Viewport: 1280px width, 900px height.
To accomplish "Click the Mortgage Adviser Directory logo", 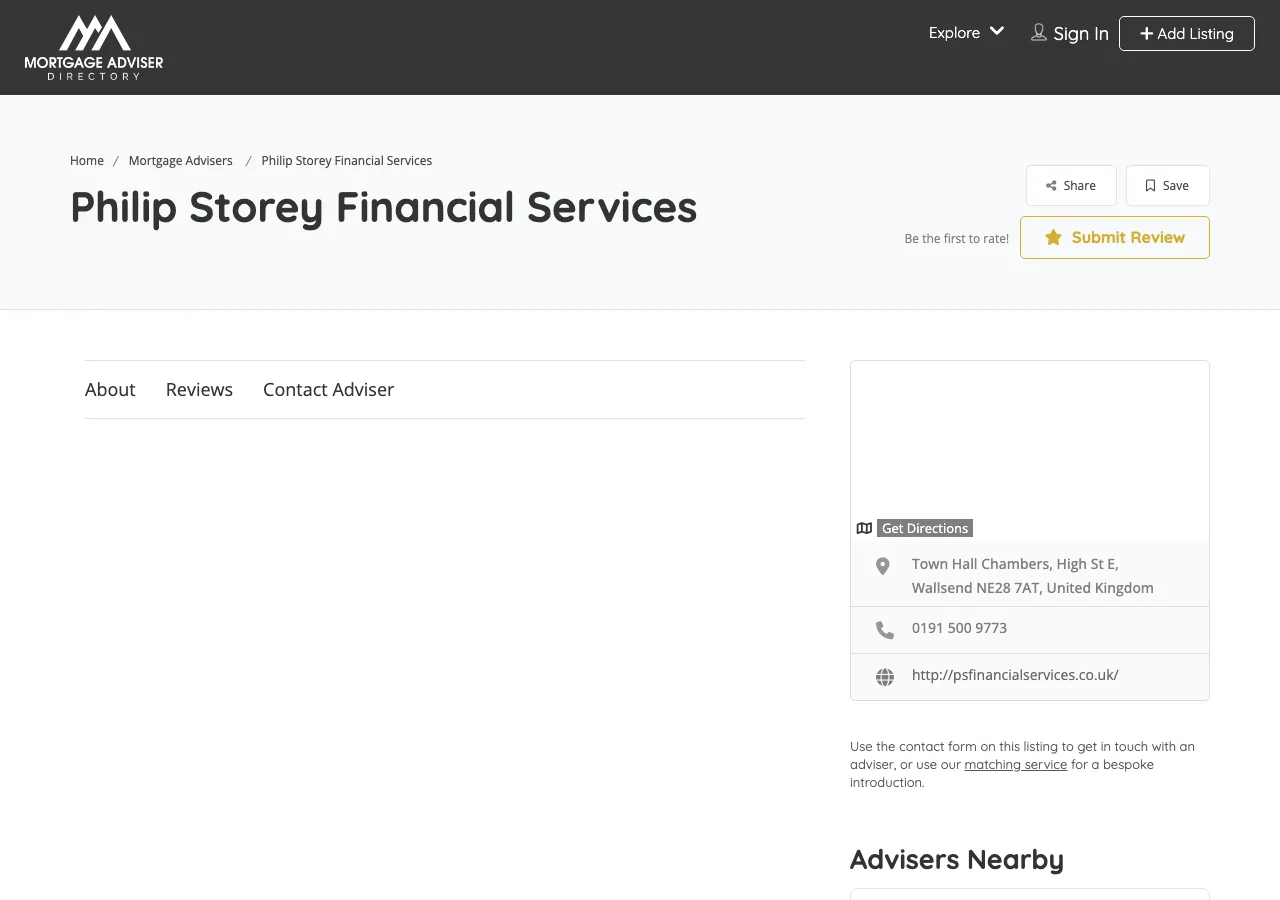I will pyautogui.click(x=93, y=47).
